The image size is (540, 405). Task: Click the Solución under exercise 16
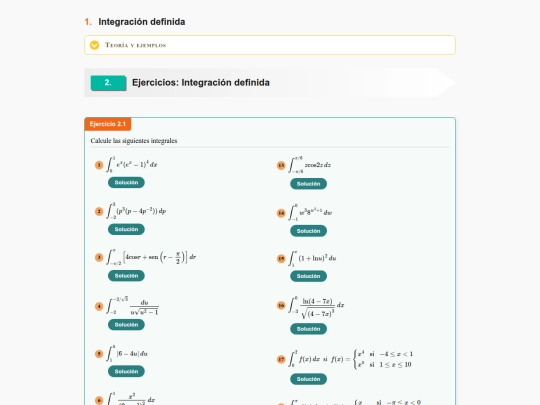[309, 329]
